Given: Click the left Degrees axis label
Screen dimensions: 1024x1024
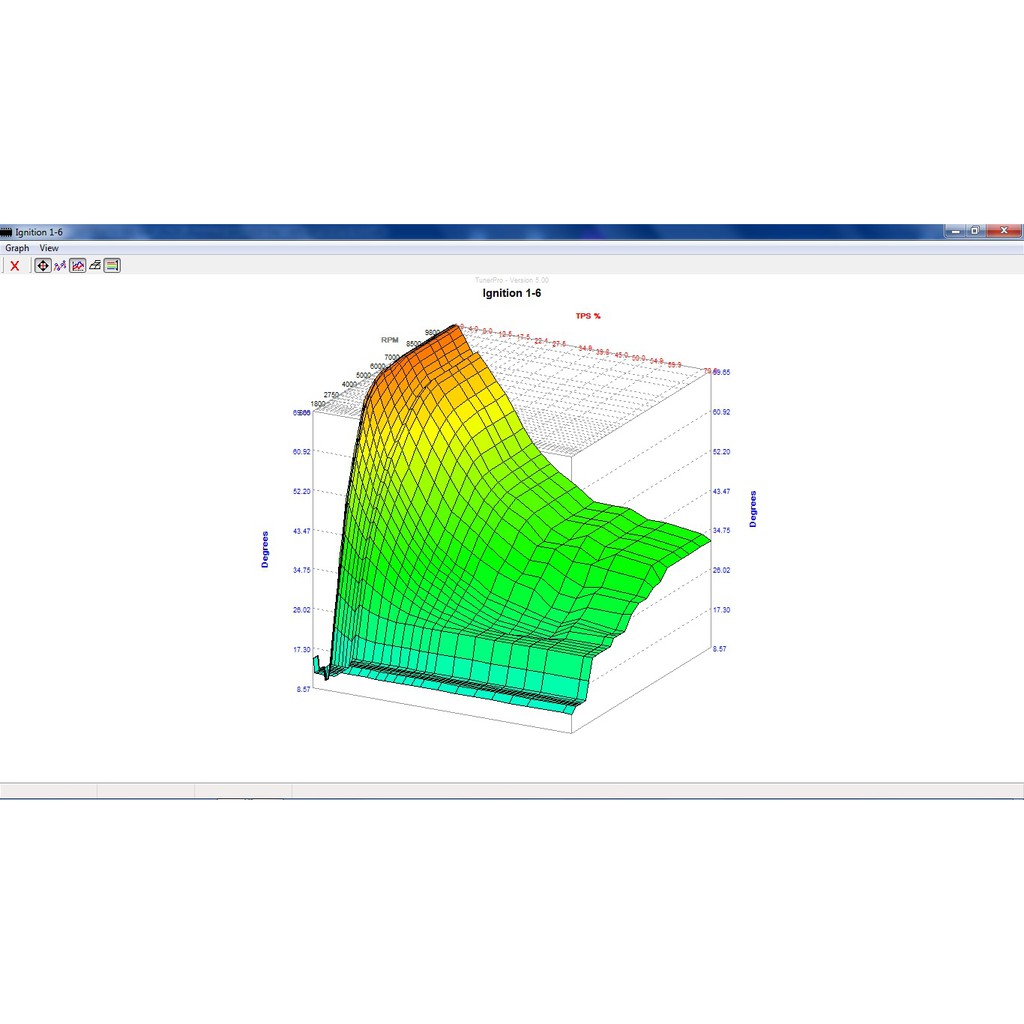Looking at the screenshot, I should pos(265,549).
